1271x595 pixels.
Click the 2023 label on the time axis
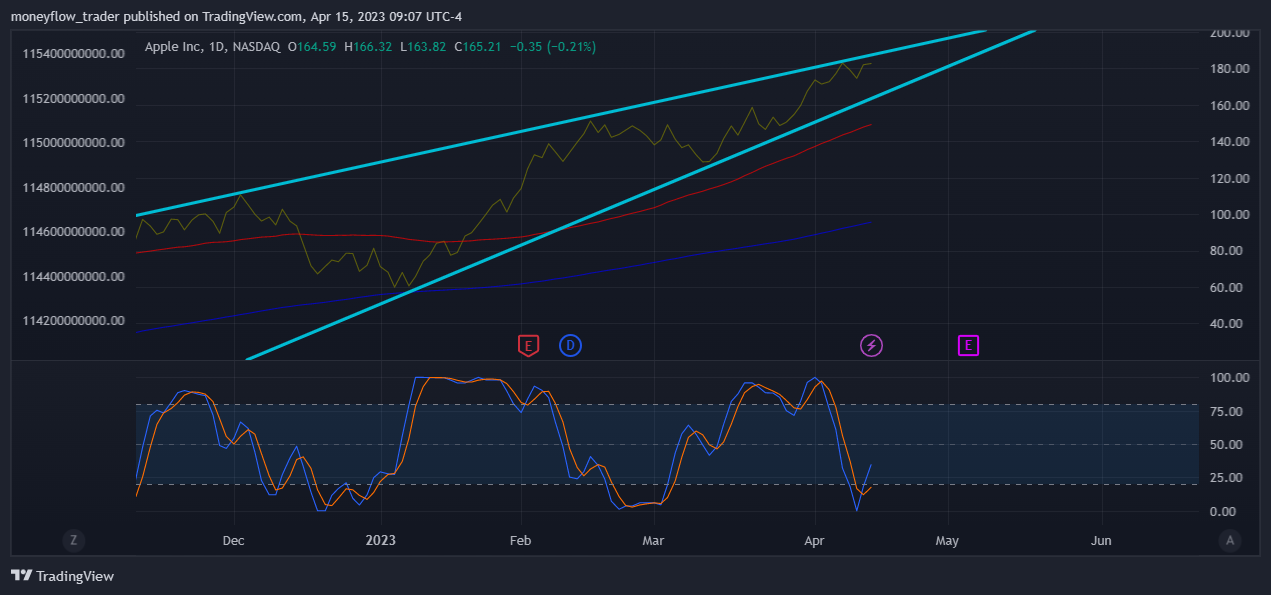[x=380, y=541]
